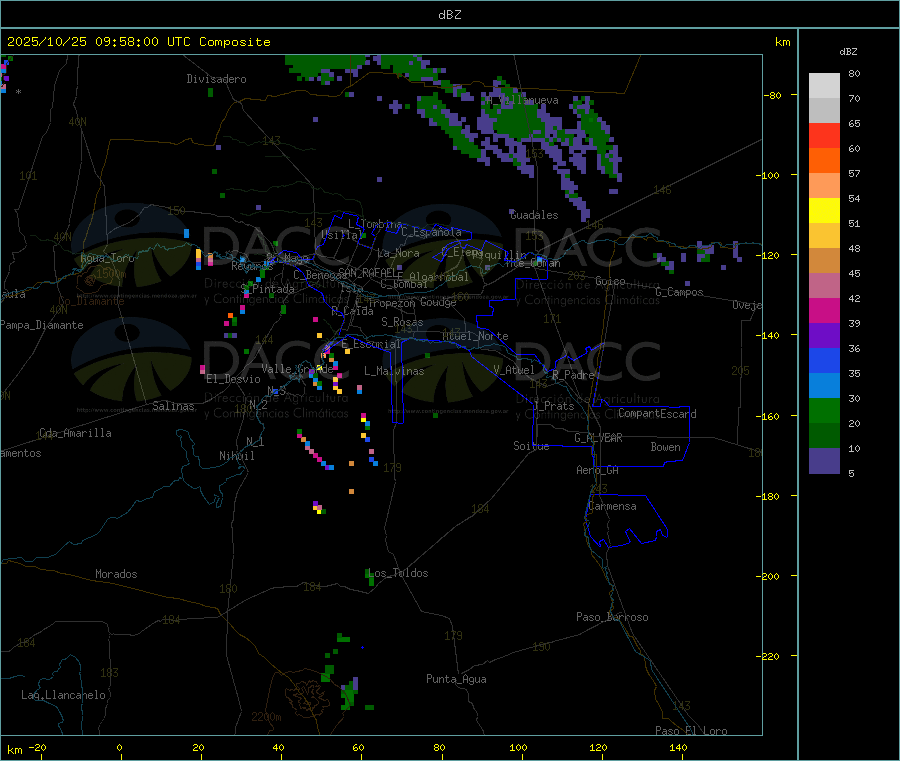Click the E_Escorial location label
This screenshot has width=900, height=761.
[x=371, y=344]
